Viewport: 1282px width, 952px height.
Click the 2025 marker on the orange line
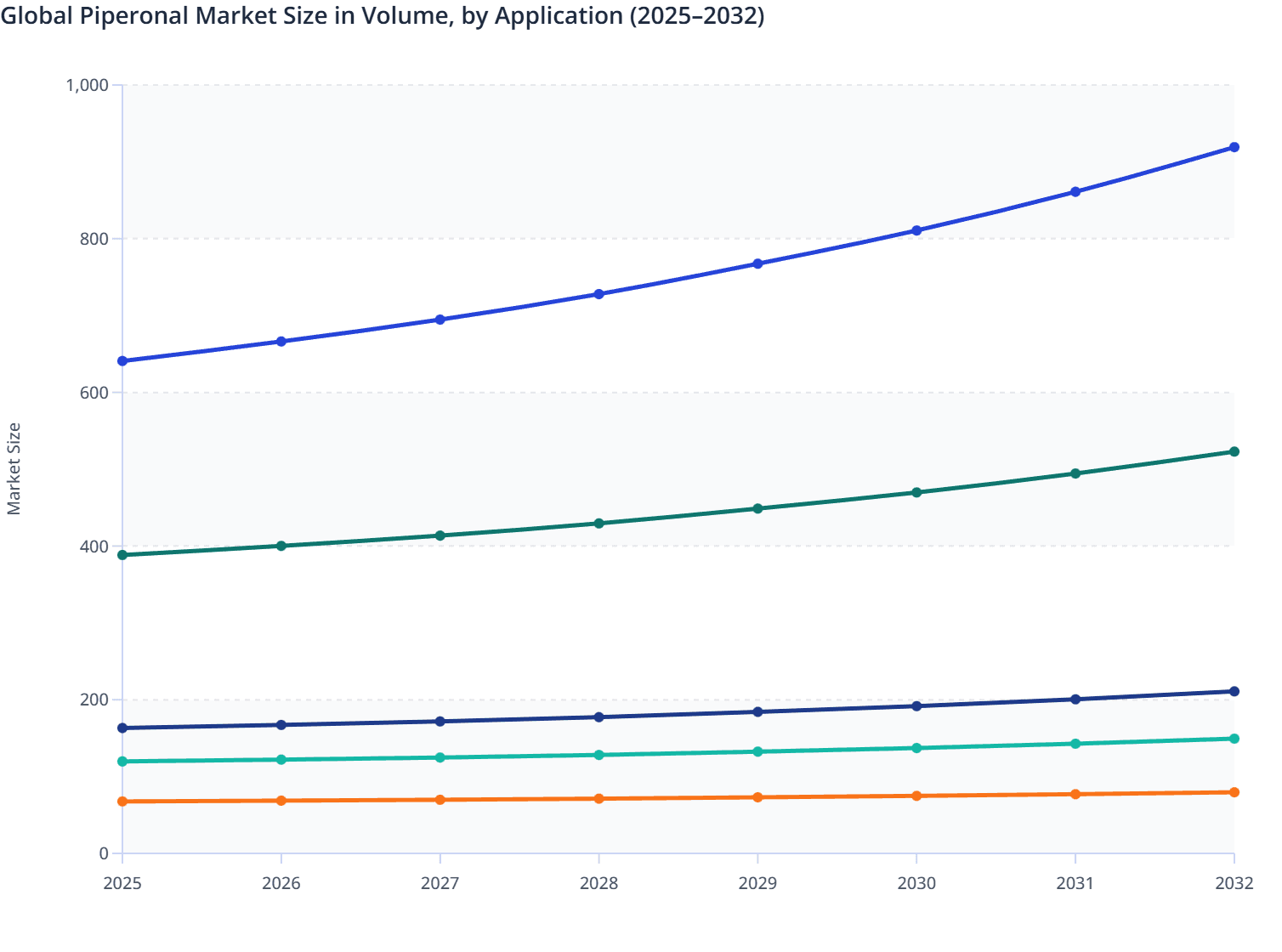(x=122, y=800)
